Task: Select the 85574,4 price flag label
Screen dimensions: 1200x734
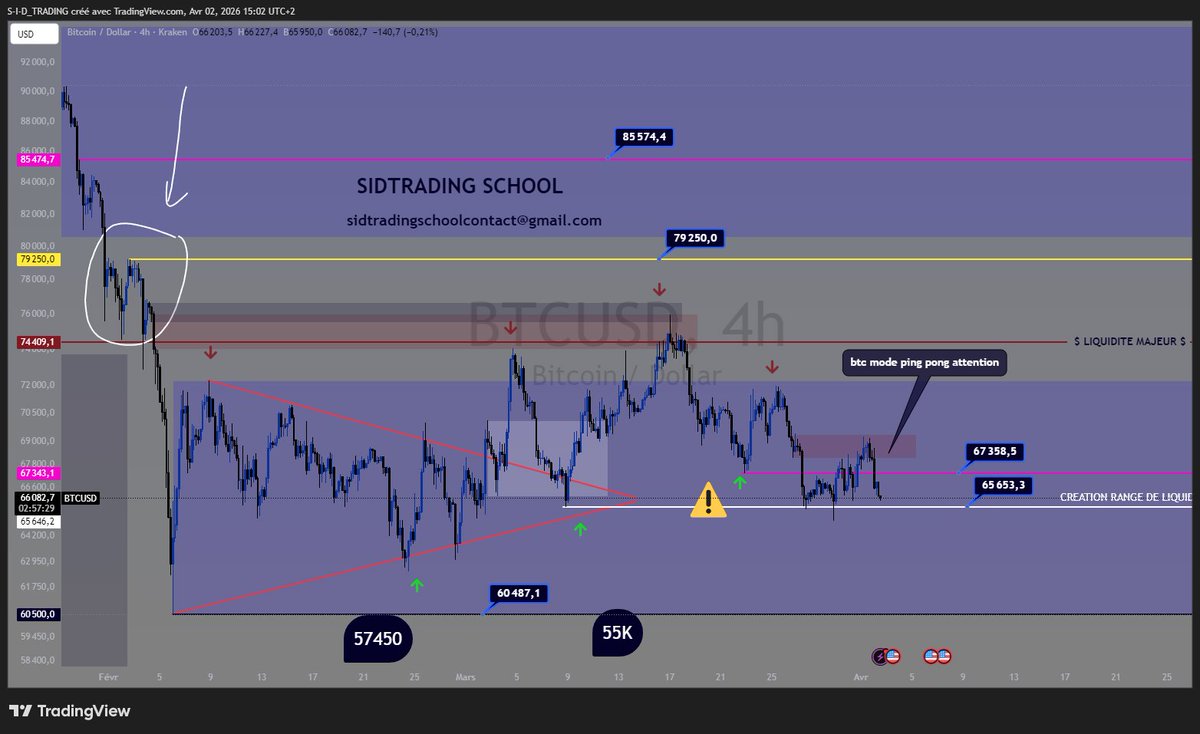Action: pyautogui.click(x=645, y=137)
